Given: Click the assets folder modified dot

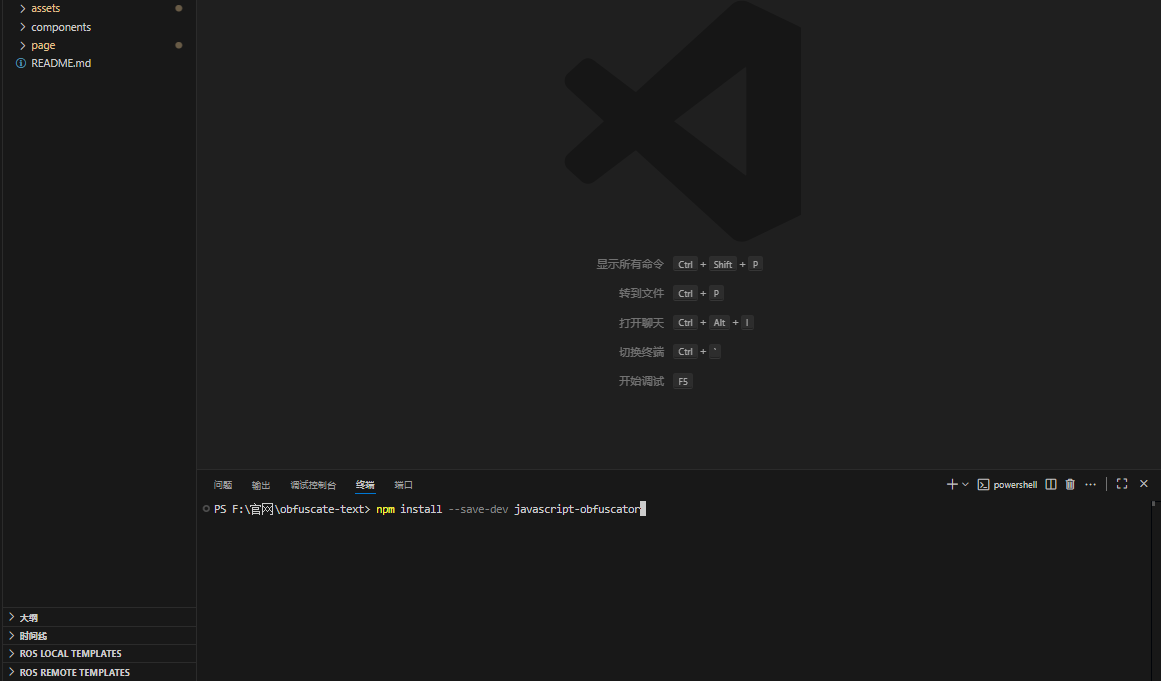Looking at the screenshot, I should 178,8.
